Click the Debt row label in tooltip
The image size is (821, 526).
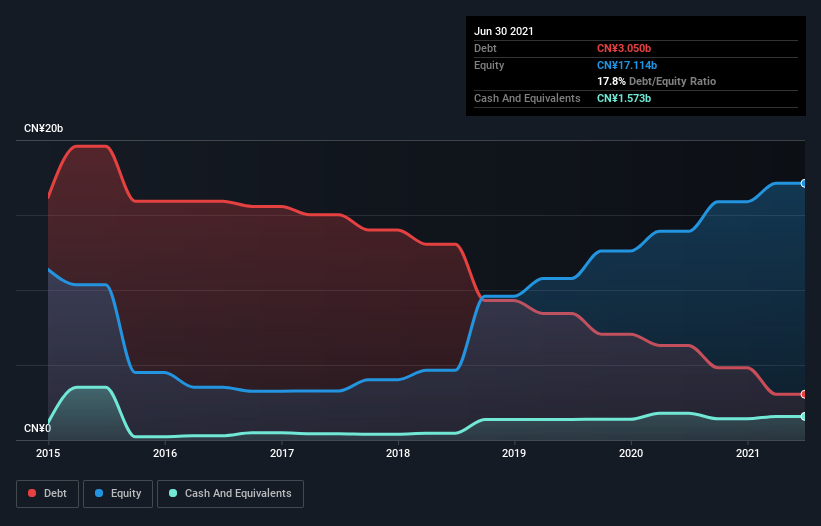(x=485, y=48)
